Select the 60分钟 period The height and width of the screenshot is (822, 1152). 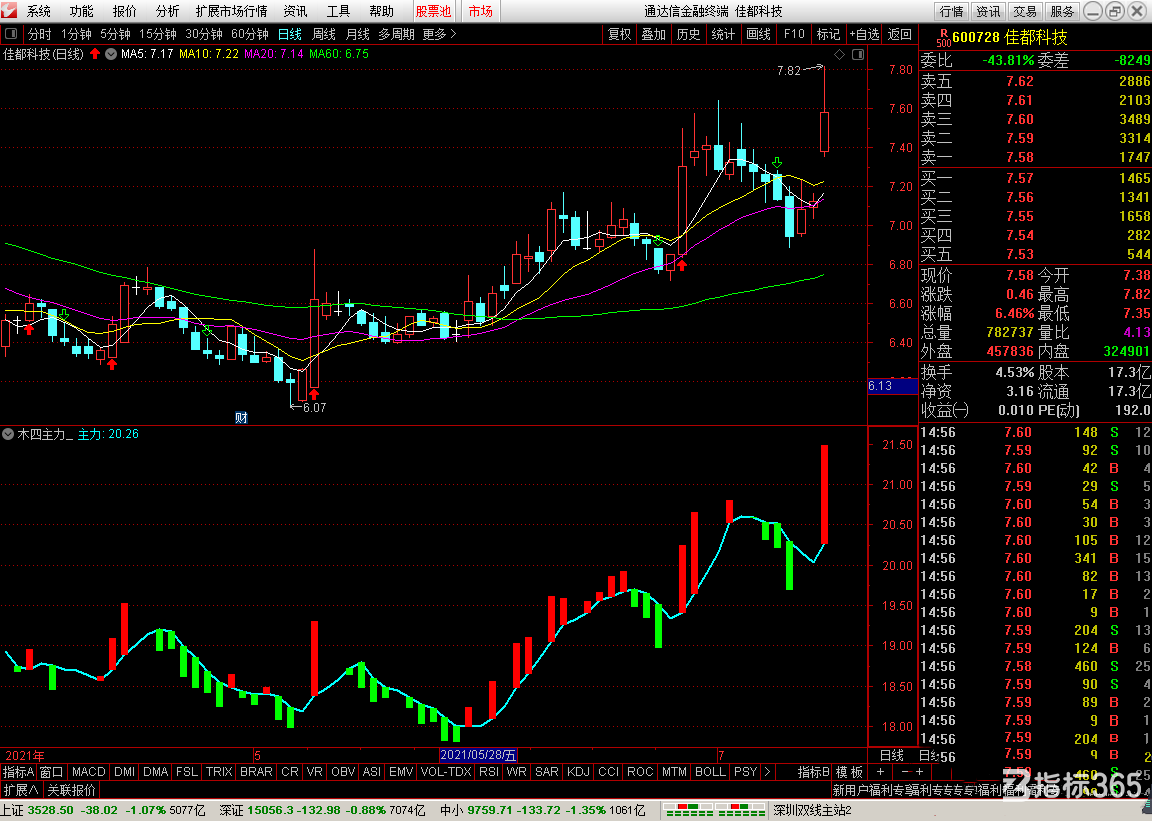pyautogui.click(x=250, y=35)
